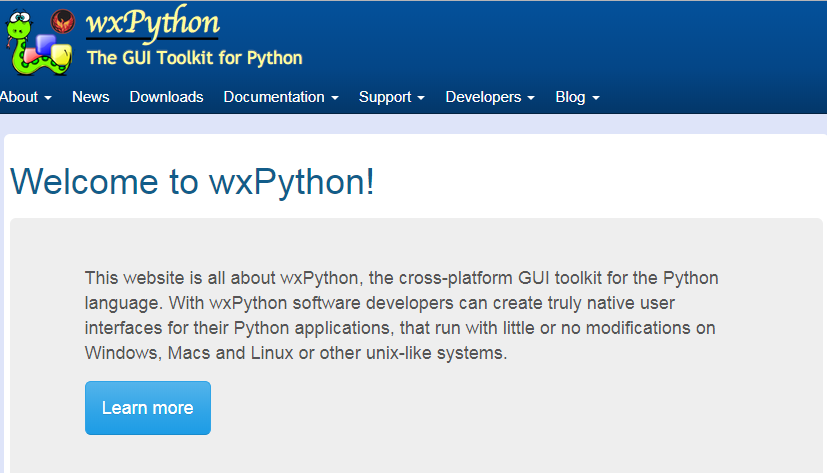This screenshot has width=827, height=473.
Task: Expand the caret next to Documentation
Action: click(x=335, y=98)
